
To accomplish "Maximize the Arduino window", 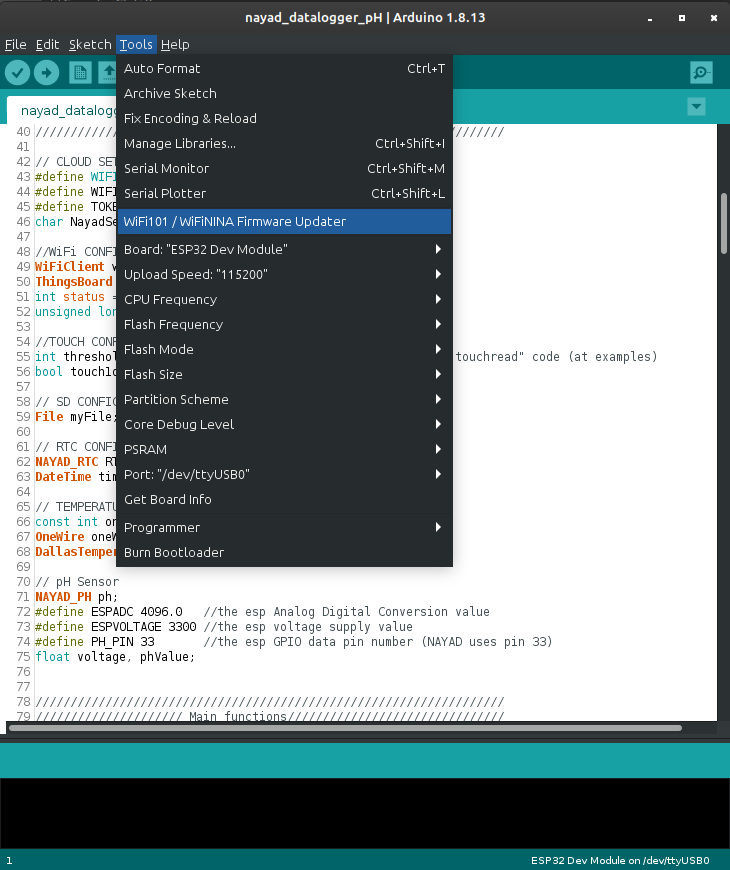I will [682, 18].
